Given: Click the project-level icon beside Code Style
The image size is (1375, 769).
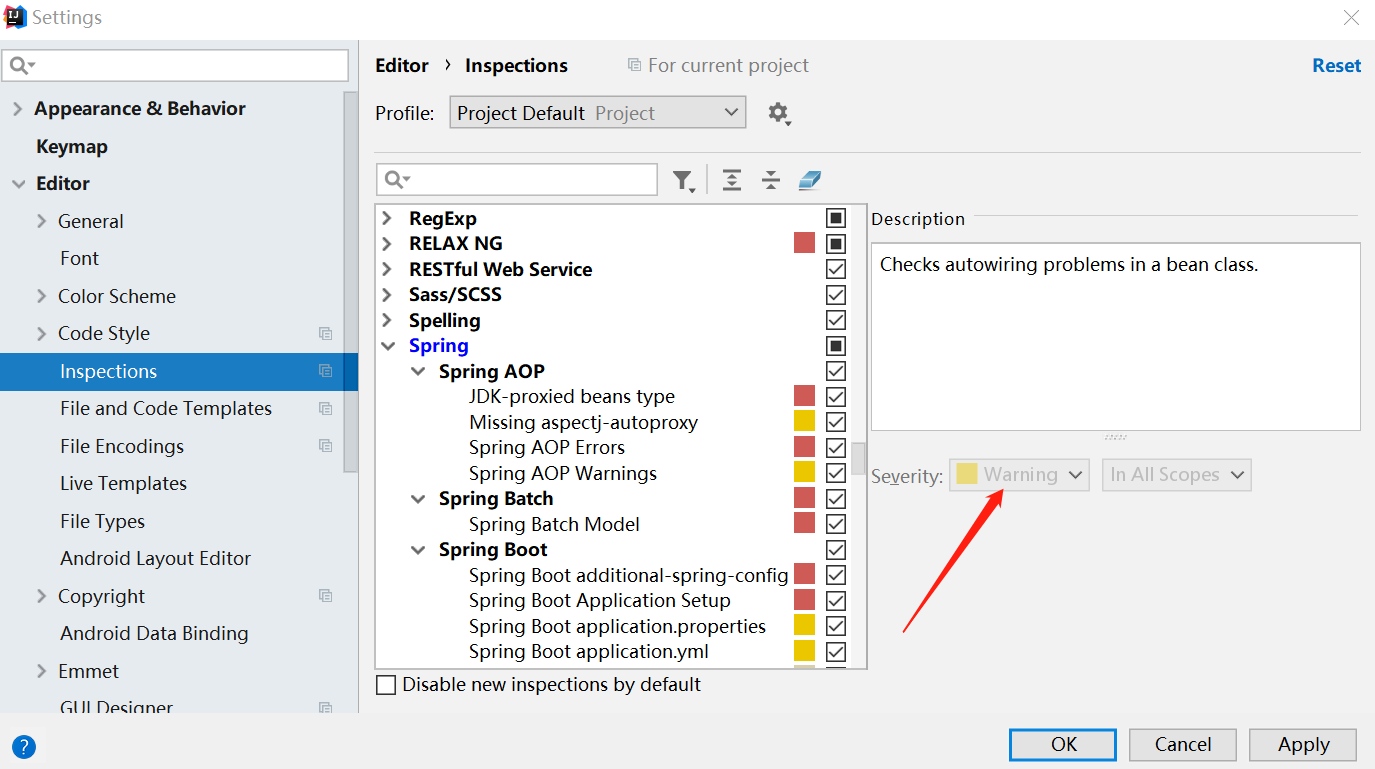Looking at the screenshot, I should click(325, 333).
